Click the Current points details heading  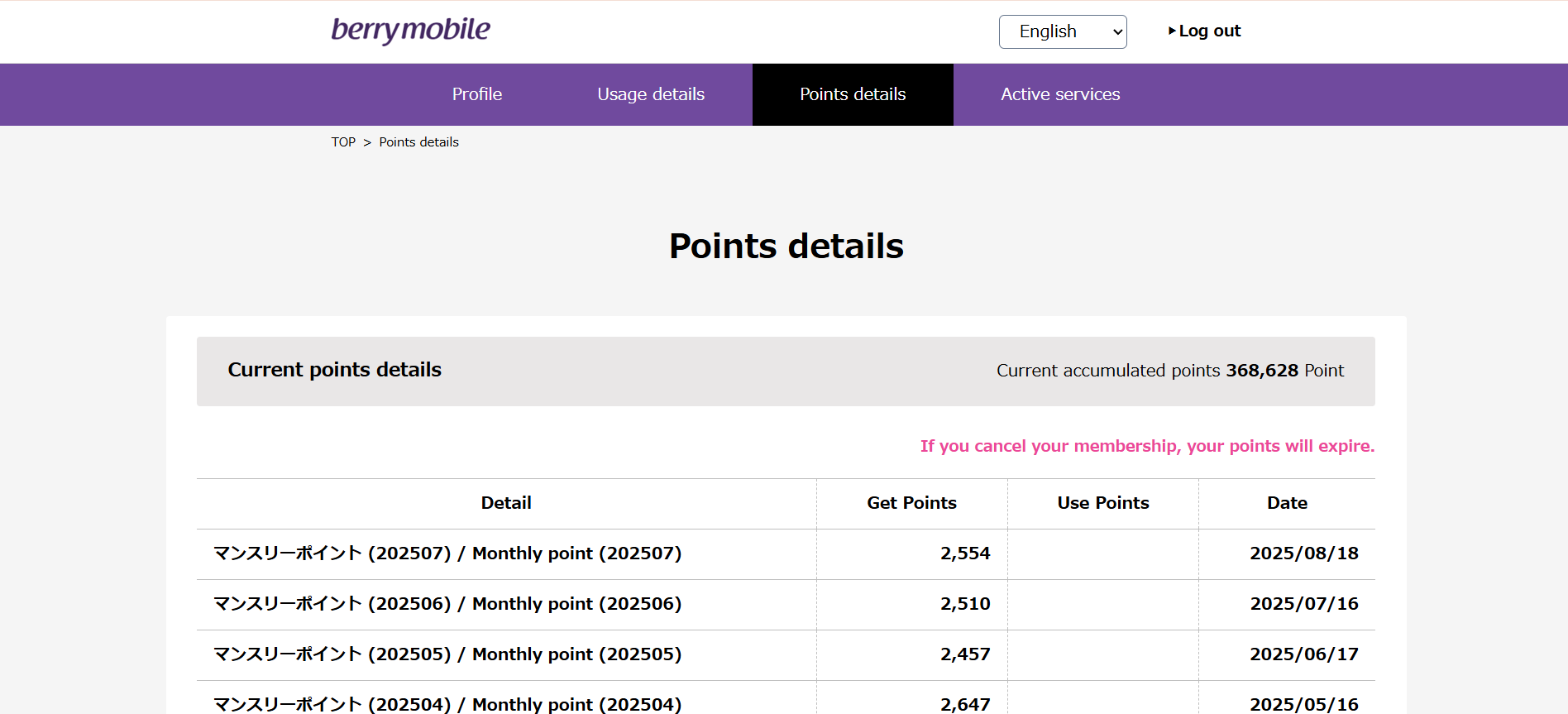coord(334,370)
